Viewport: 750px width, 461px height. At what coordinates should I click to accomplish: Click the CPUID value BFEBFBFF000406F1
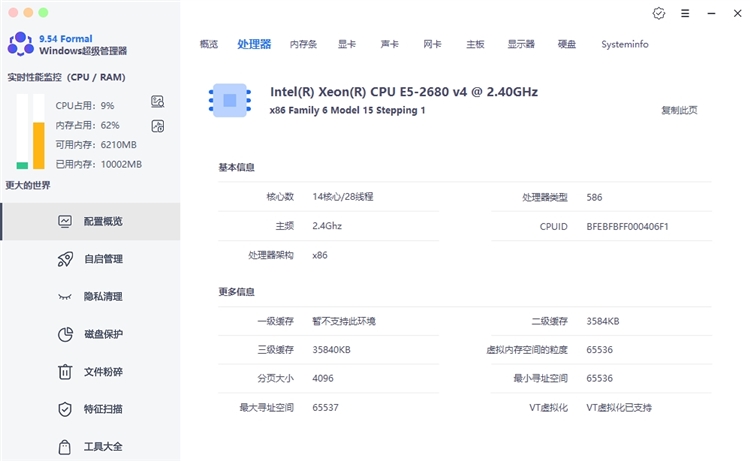click(627, 226)
